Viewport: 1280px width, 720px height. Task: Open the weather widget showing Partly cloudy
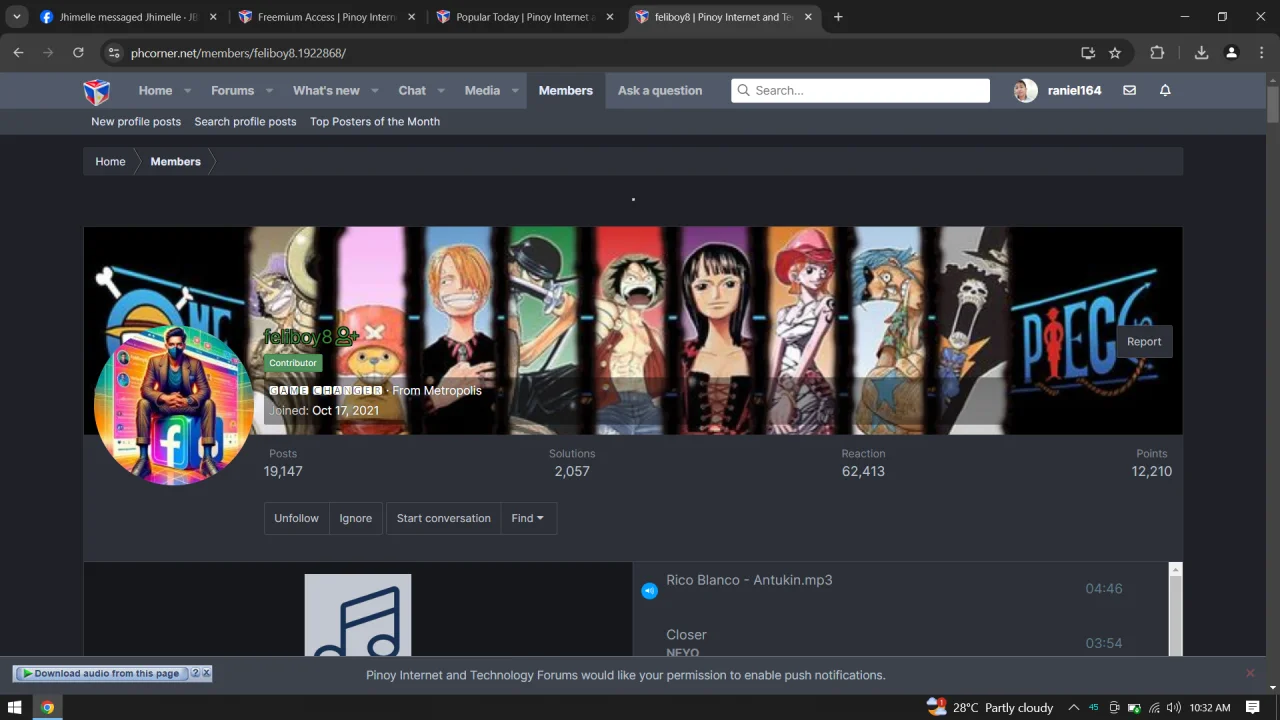click(990, 707)
